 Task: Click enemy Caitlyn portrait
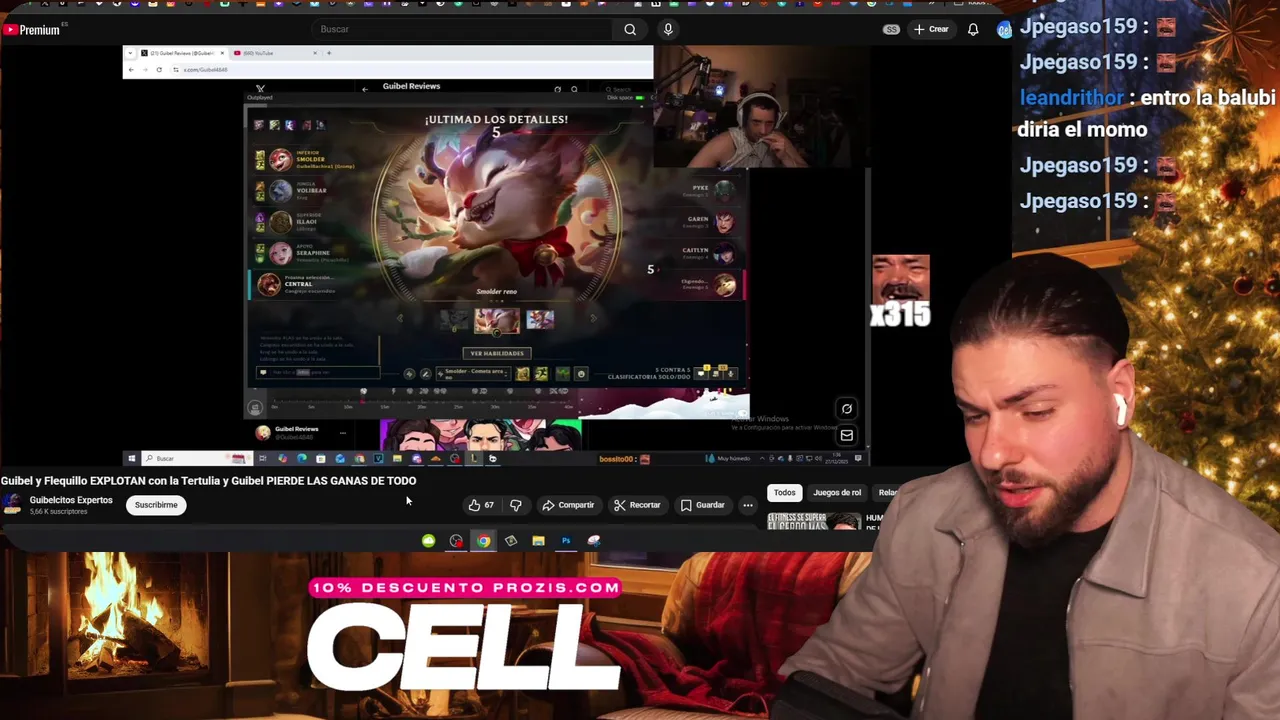[x=724, y=253]
